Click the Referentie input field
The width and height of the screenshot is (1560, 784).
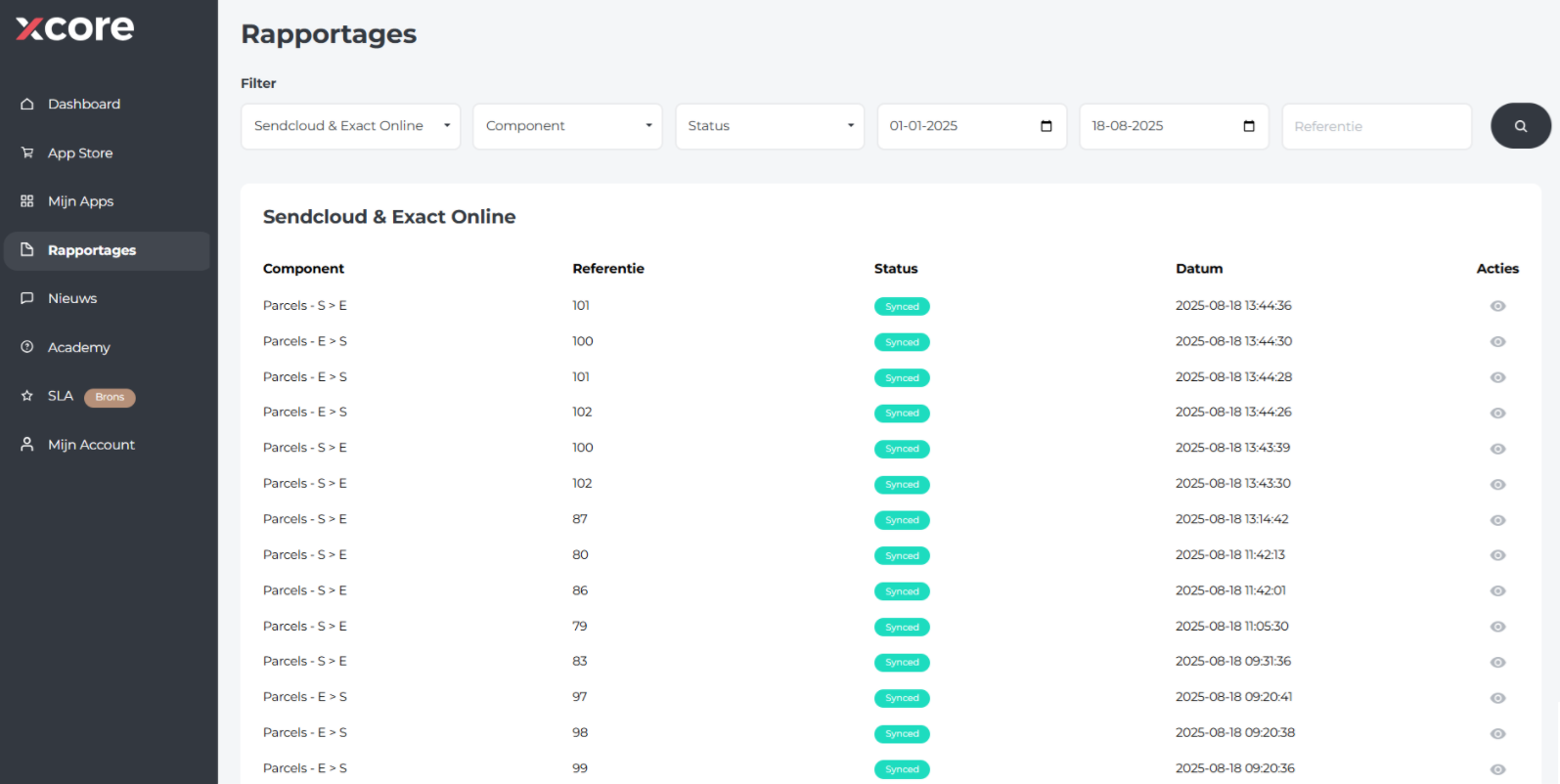(x=1376, y=126)
